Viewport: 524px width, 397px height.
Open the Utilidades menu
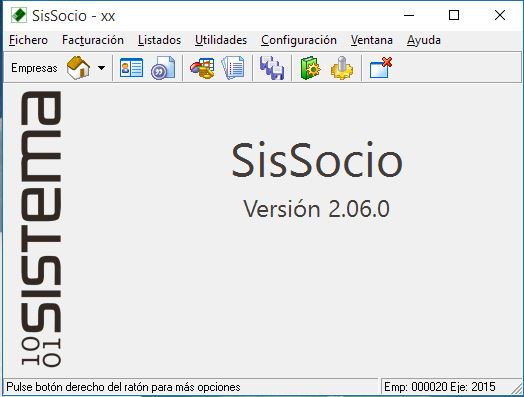tap(221, 40)
